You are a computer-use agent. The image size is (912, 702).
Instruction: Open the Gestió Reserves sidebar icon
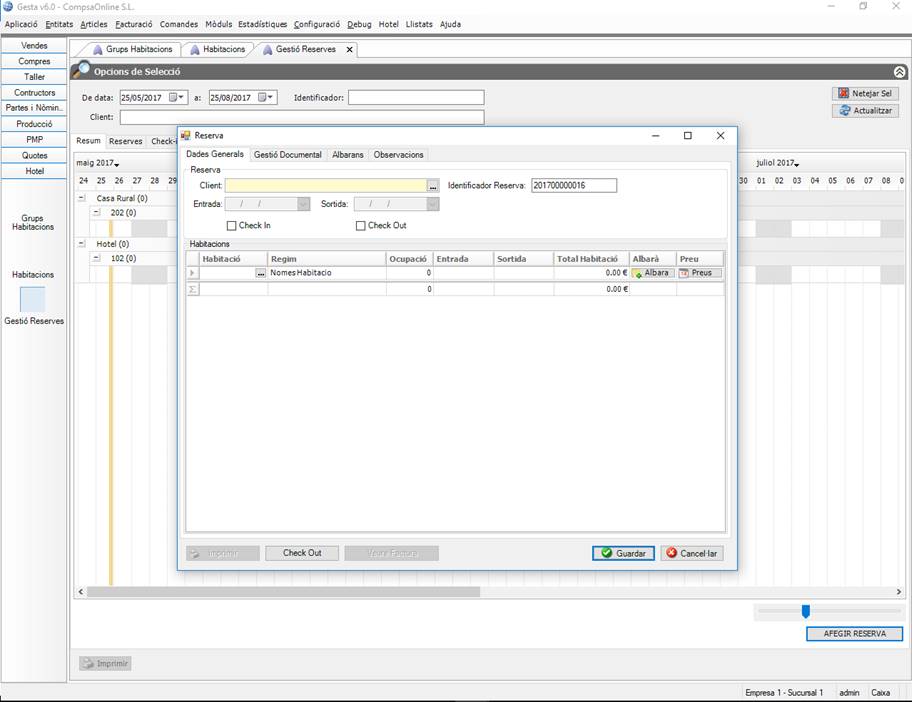[33, 299]
